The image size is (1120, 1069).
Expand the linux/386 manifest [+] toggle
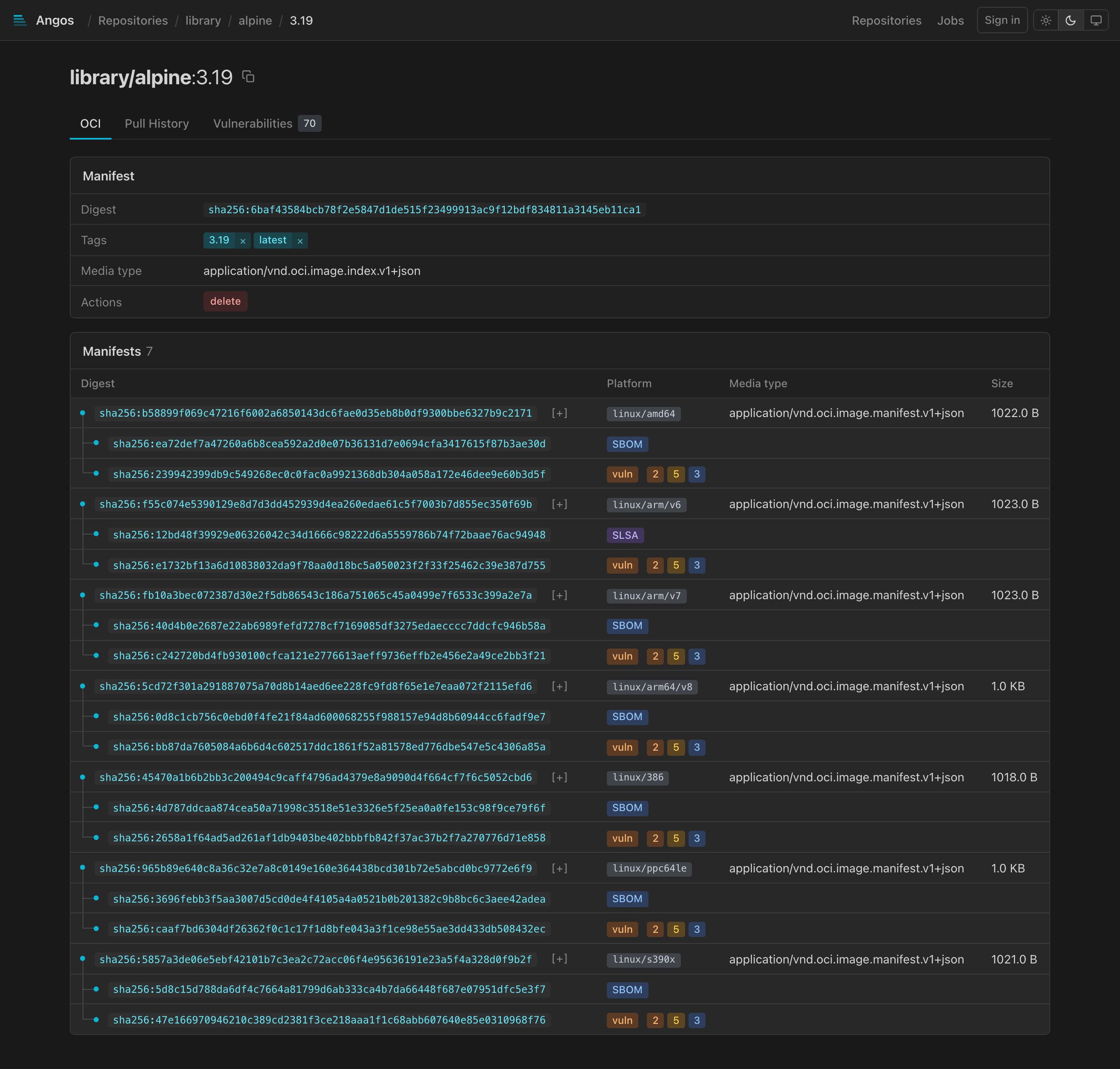560,777
